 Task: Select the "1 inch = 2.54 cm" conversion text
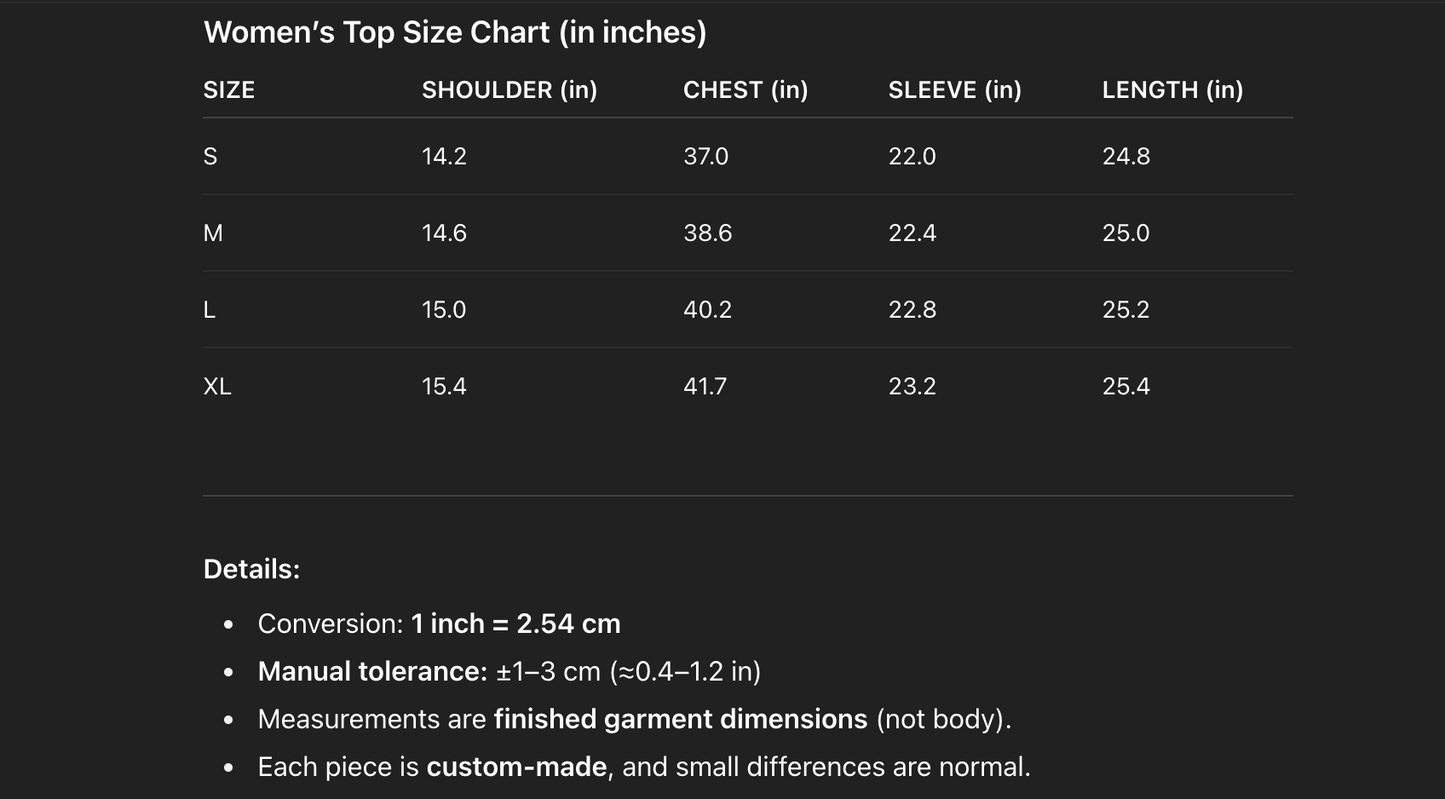(x=516, y=624)
